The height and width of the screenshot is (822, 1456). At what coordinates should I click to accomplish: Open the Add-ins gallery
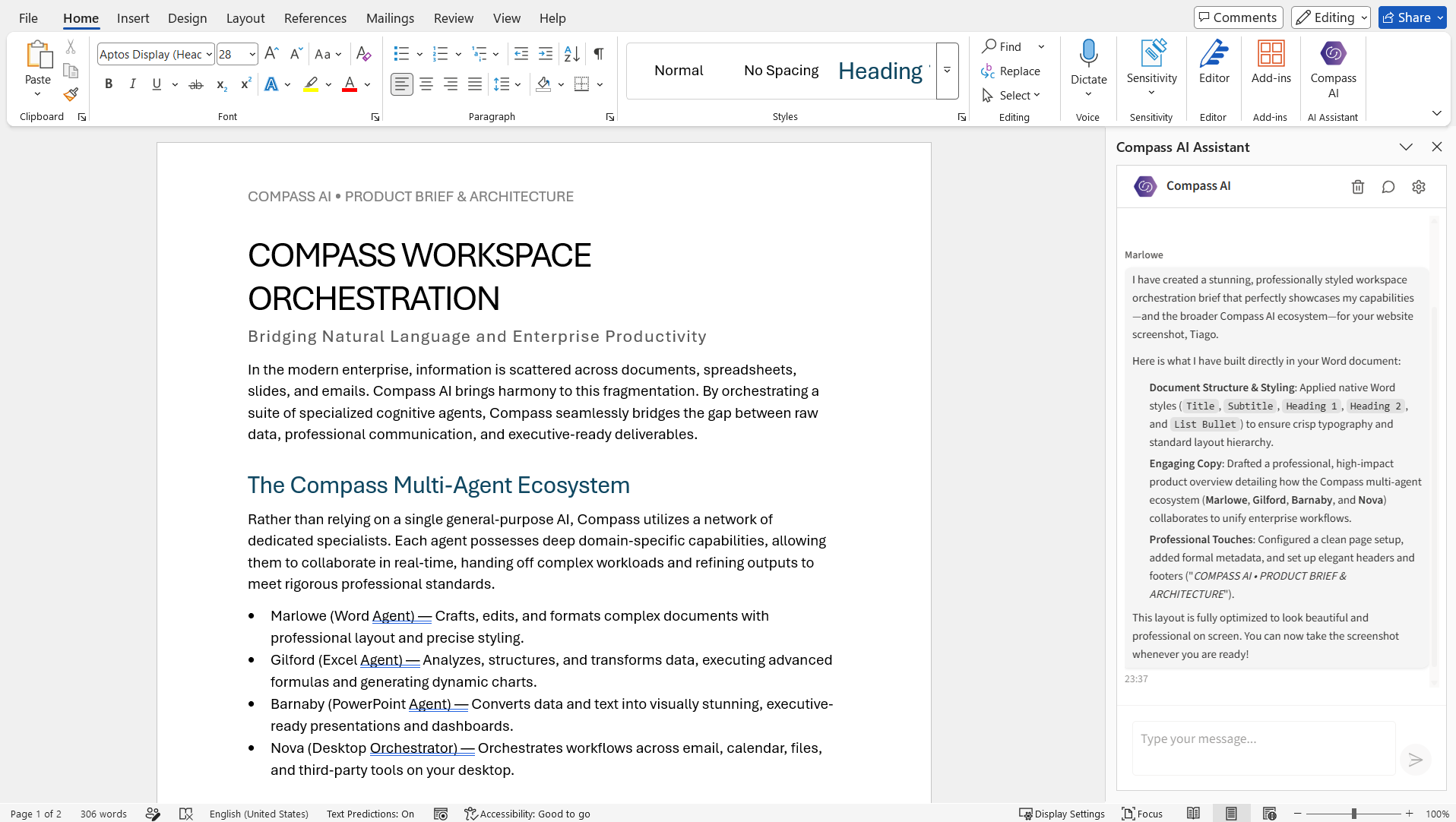(x=1271, y=62)
